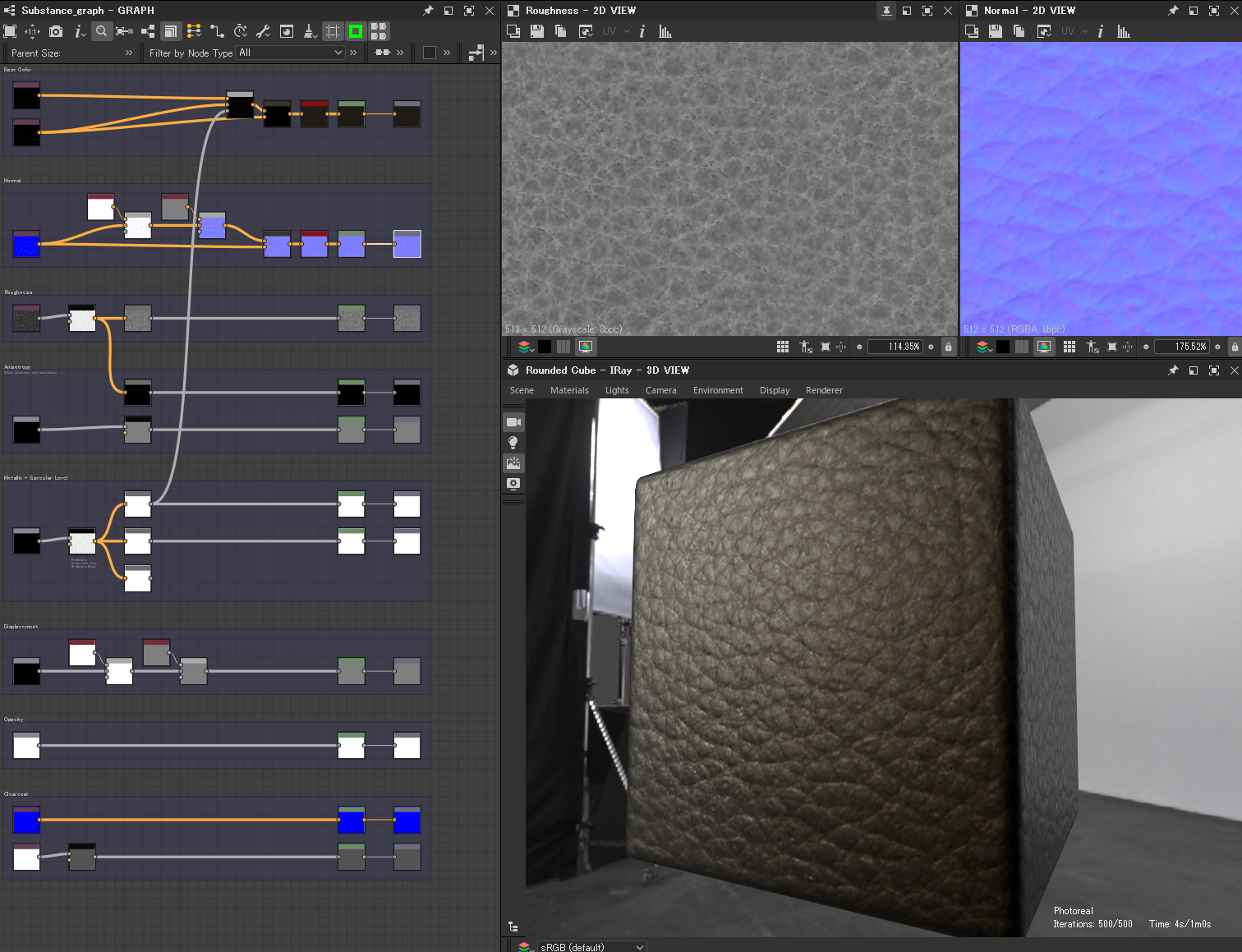Take a screenshot using the graph toolbar camera icon
1242x952 pixels.
56,31
